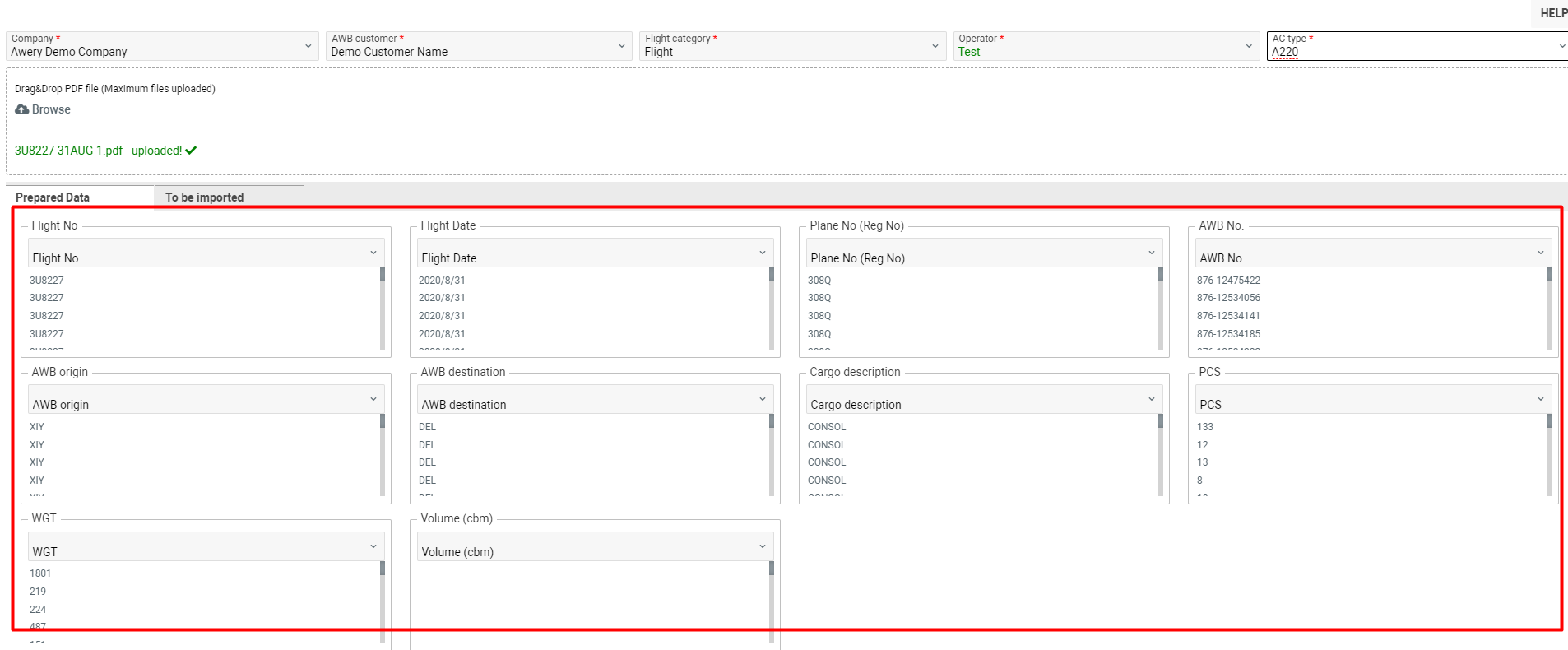
Task: Expand the AWB No. mapping dropdown
Action: point(1373,253)
